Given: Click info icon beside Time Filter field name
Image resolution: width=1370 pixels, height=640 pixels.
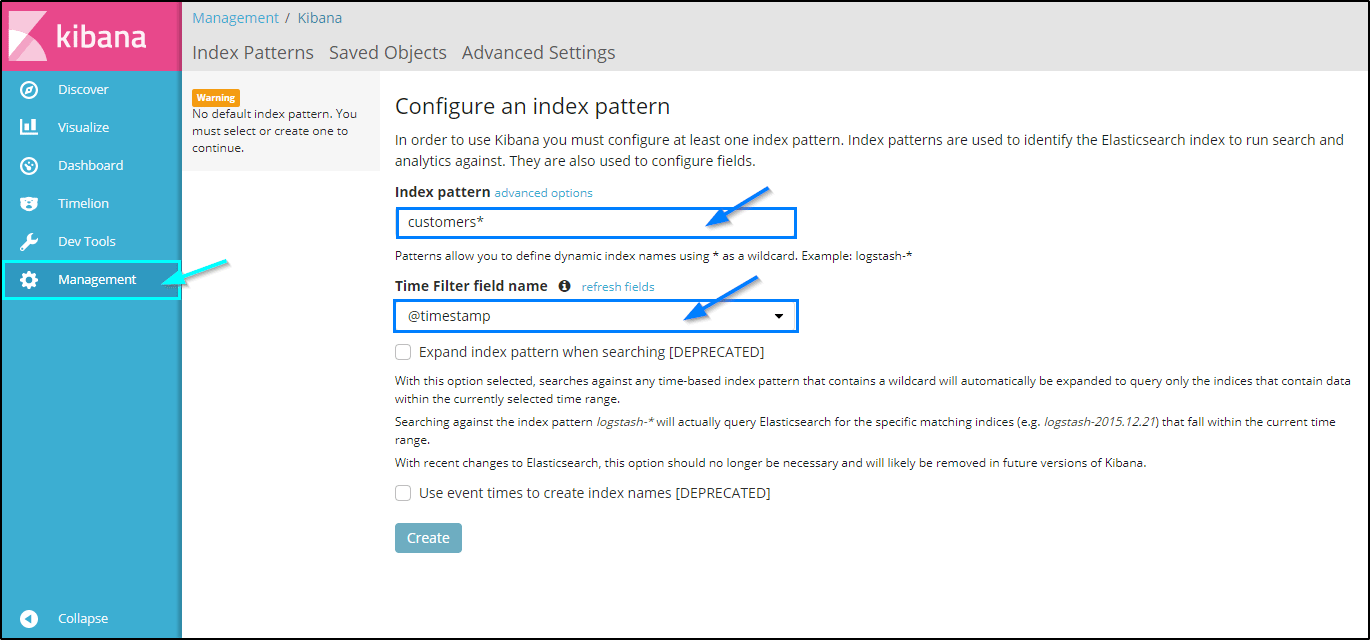Looking at the screenshot, I should tap(564, 286).
